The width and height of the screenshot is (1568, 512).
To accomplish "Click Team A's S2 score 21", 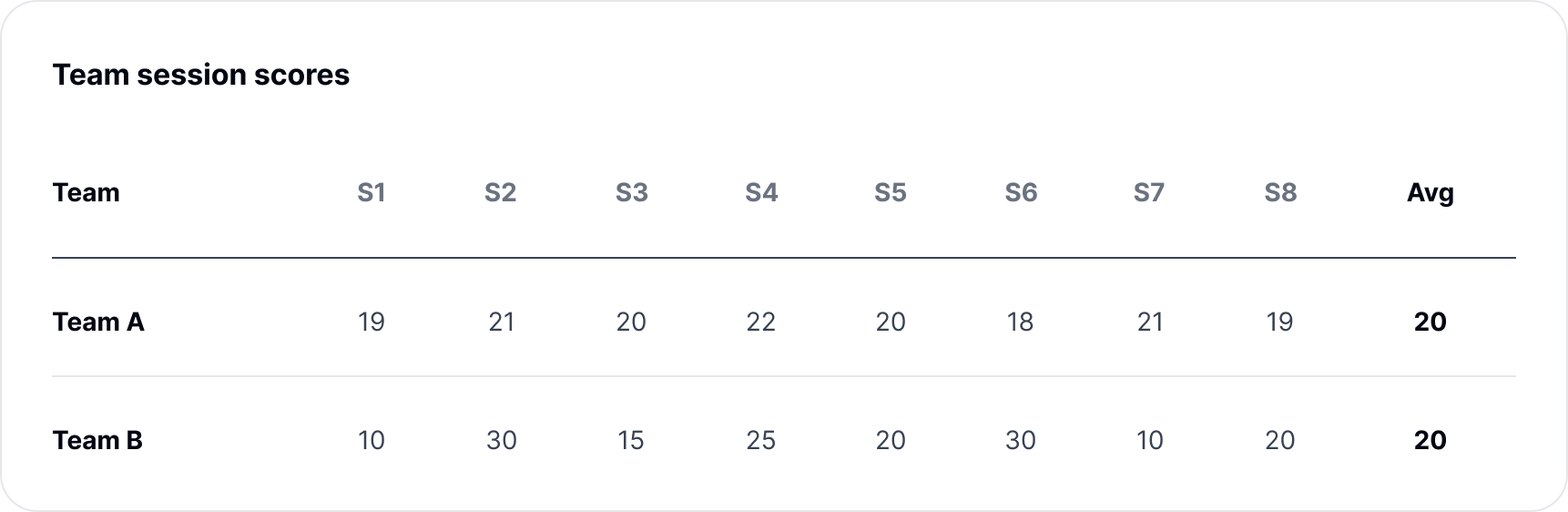I will click(502, 322).
